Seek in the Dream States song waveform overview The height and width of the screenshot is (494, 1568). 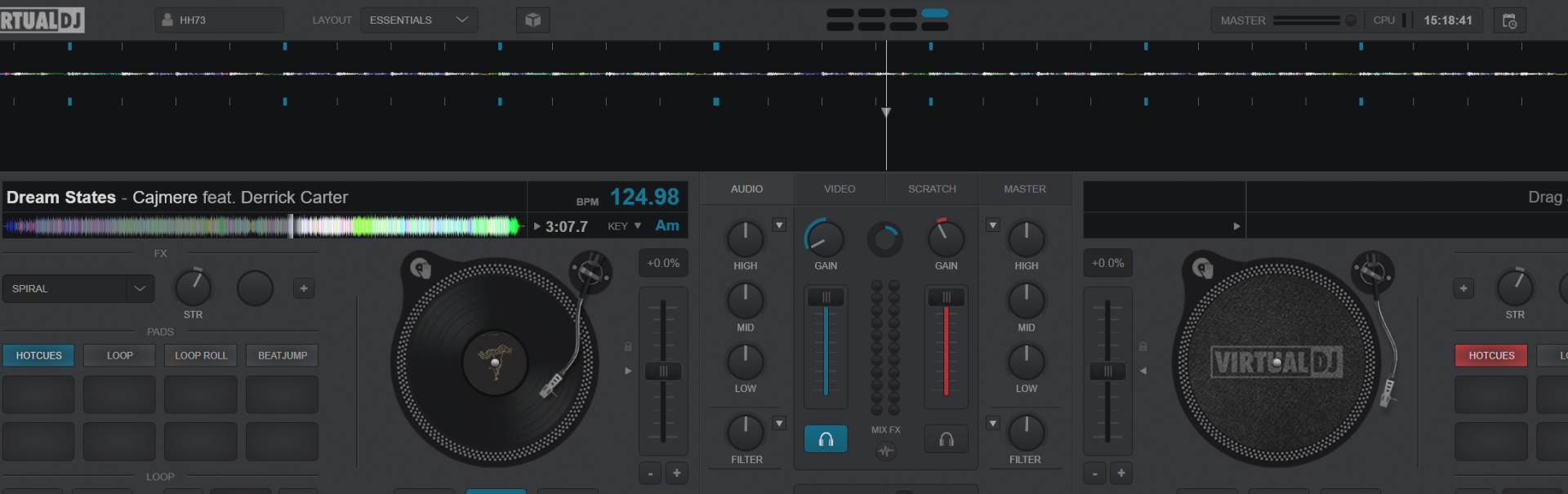[263, 226]
